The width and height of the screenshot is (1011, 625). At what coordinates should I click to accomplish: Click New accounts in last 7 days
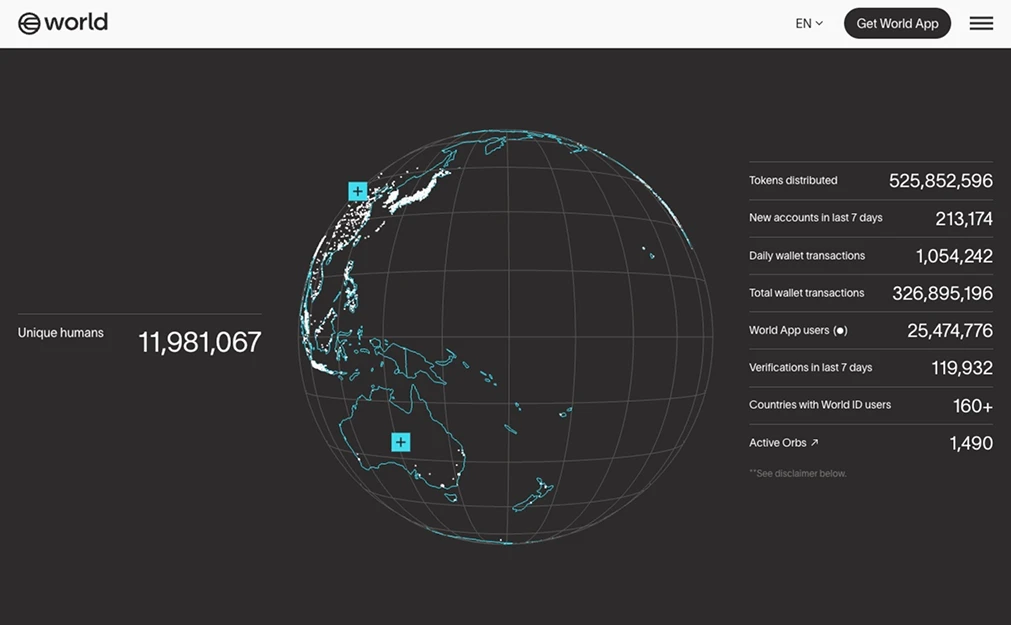tap(816, 218)
